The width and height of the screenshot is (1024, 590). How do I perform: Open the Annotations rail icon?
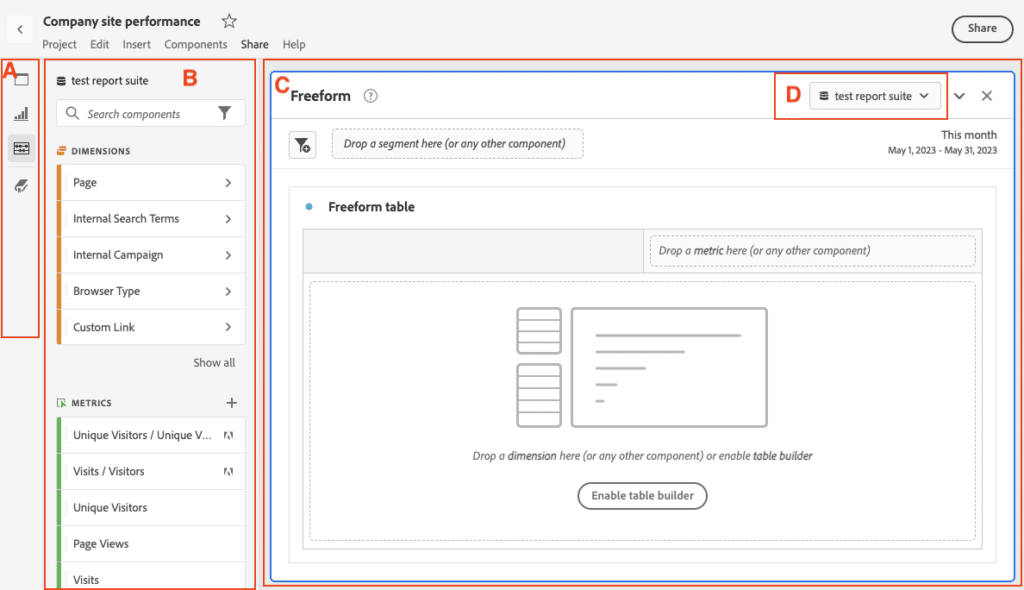pos(21,184)
